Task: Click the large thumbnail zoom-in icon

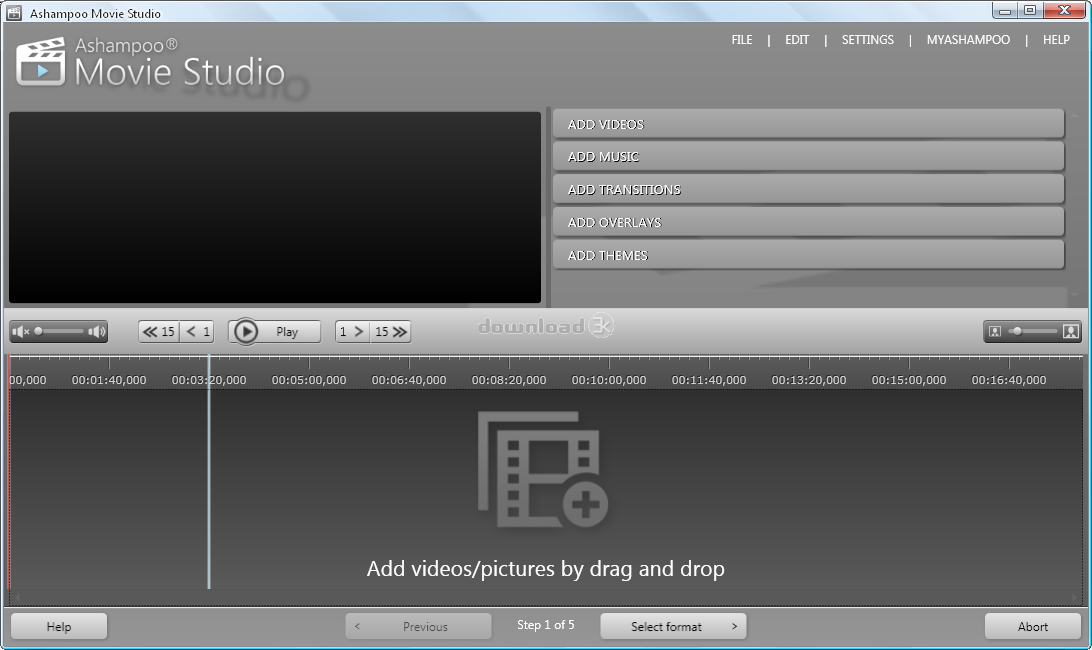Action: [x=1070, y=332]
